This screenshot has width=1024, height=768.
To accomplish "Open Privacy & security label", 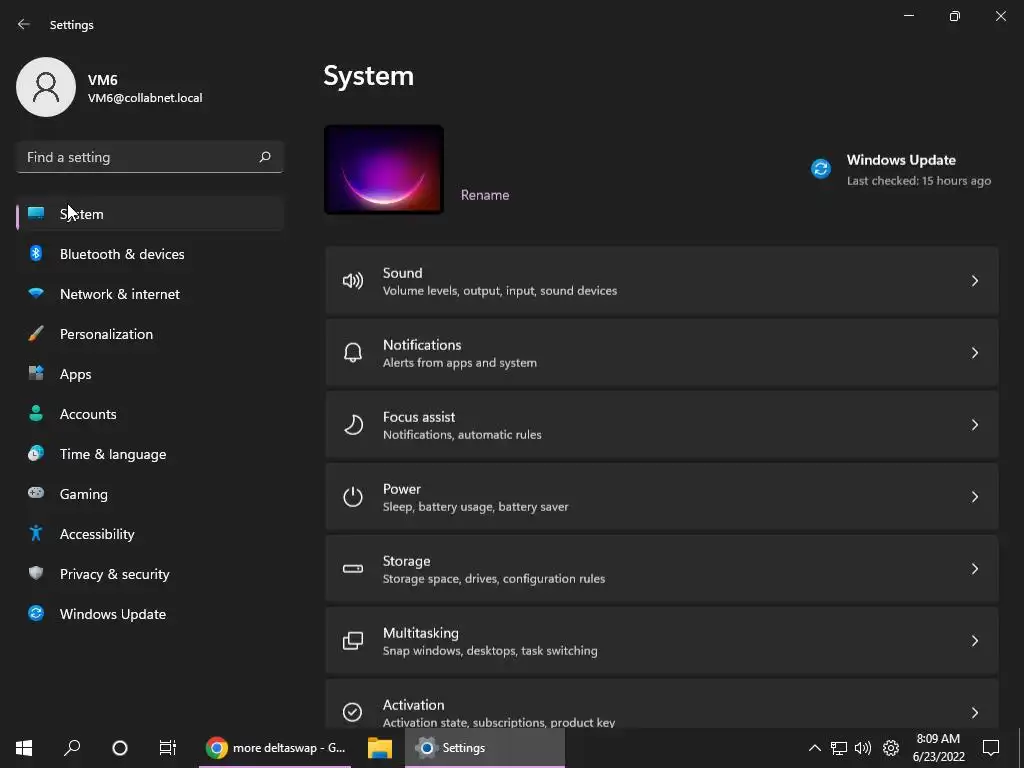I will pos(114,574).
